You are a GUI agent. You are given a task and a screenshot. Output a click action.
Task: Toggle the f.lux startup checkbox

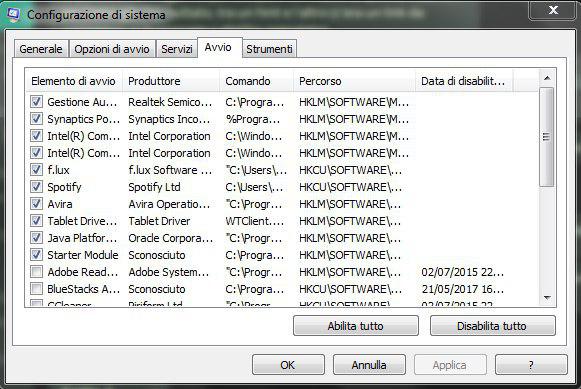tap(36, 170)
